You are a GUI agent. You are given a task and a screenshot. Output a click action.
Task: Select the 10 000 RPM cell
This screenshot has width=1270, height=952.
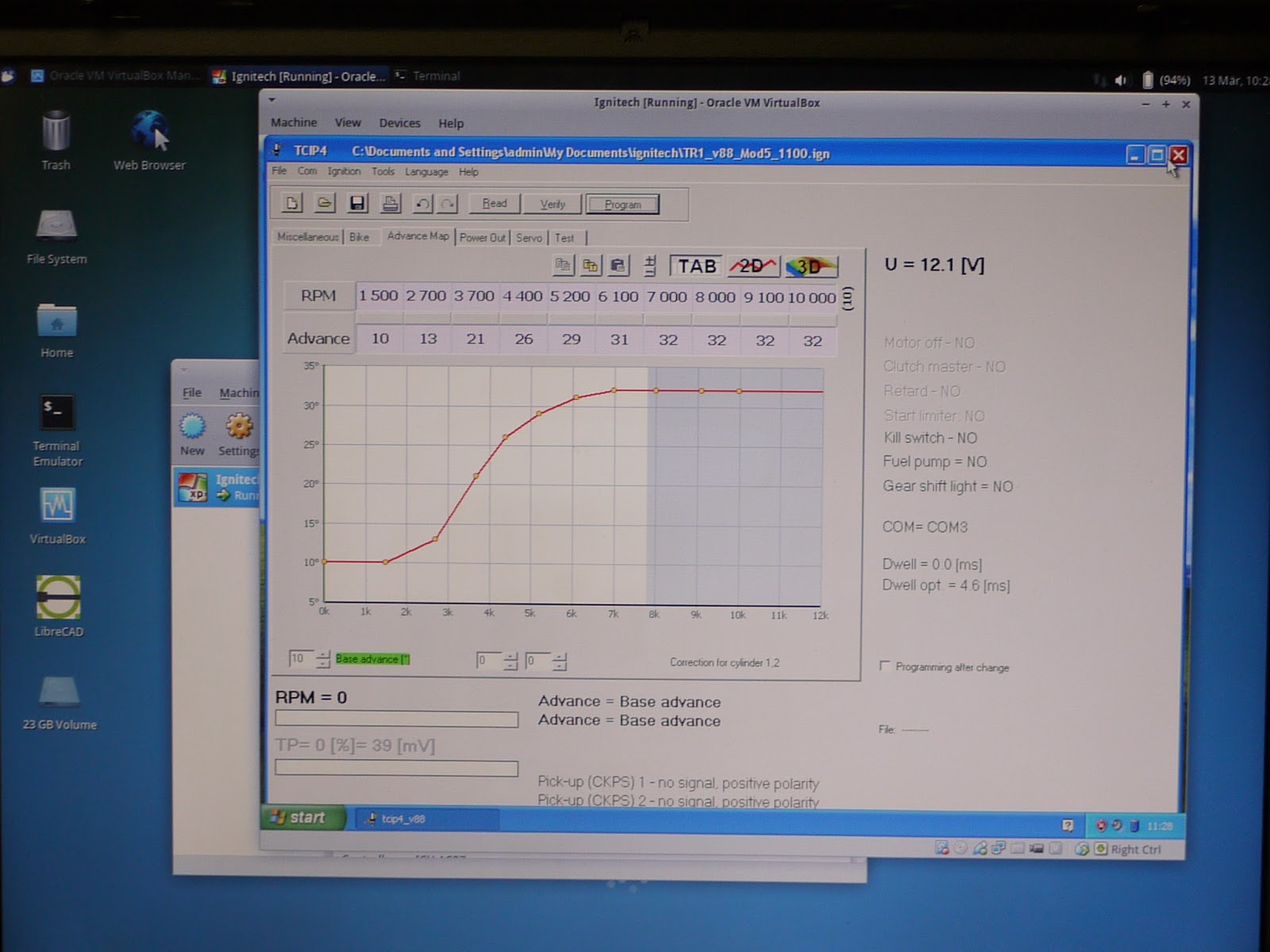click(x=812, y=297)
